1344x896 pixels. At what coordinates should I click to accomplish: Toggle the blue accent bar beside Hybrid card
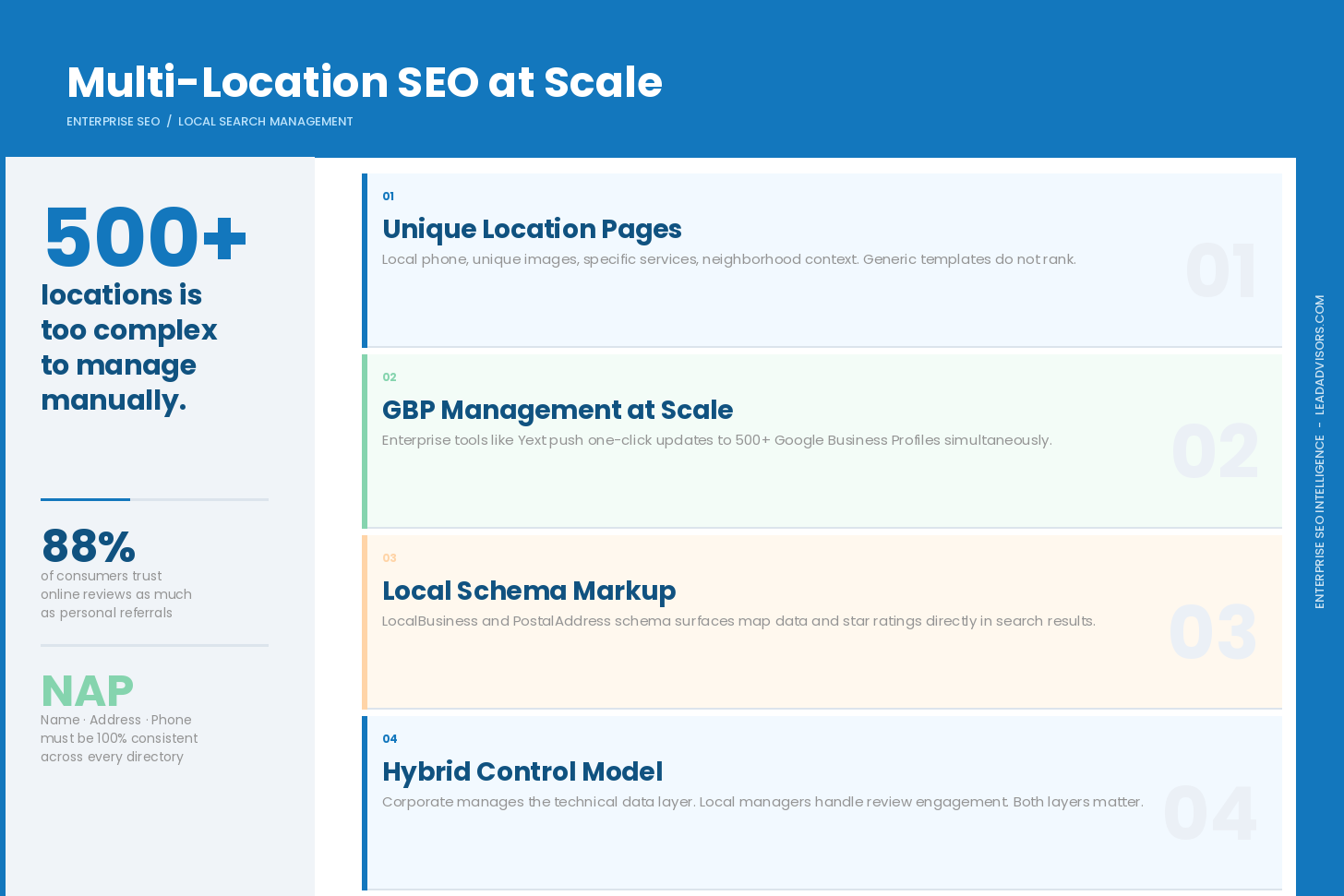(367, 802)
